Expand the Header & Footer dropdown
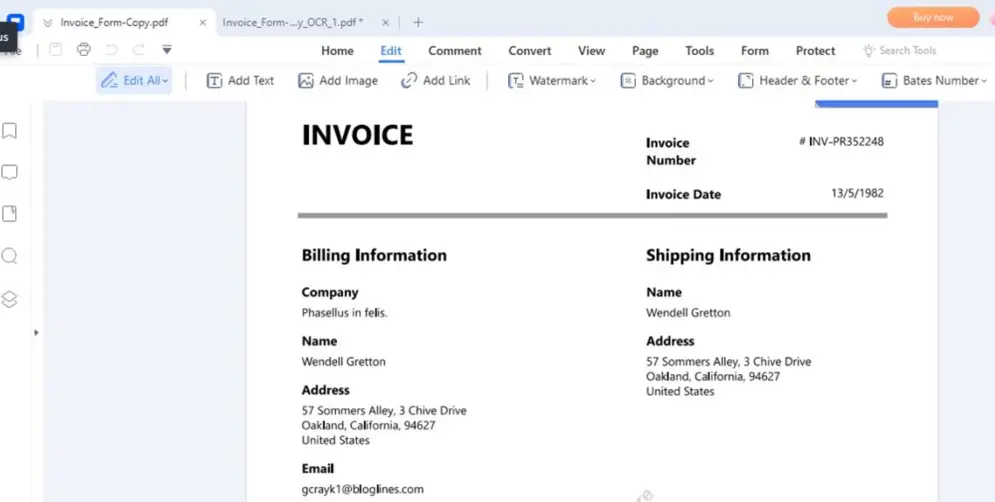This screenshot has width=995, height=502. point(798,81)
